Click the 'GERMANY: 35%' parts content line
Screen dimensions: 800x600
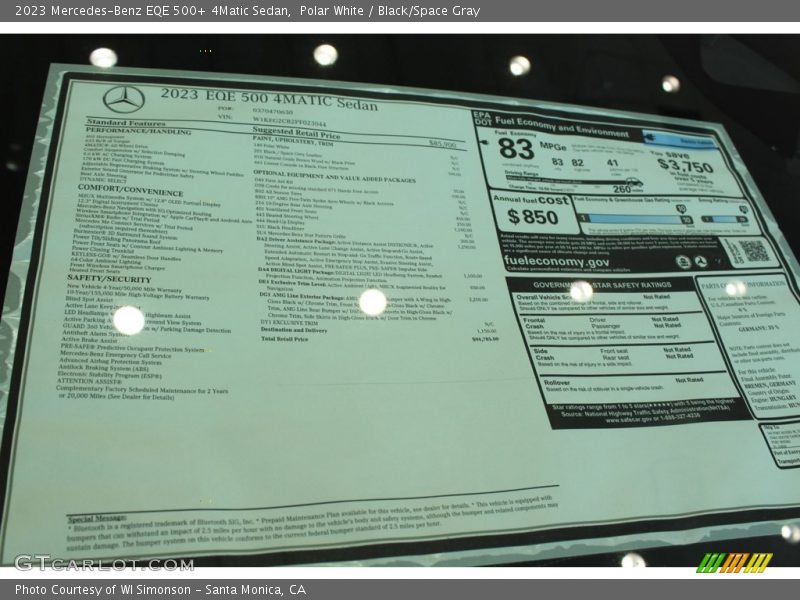point(758,329)
